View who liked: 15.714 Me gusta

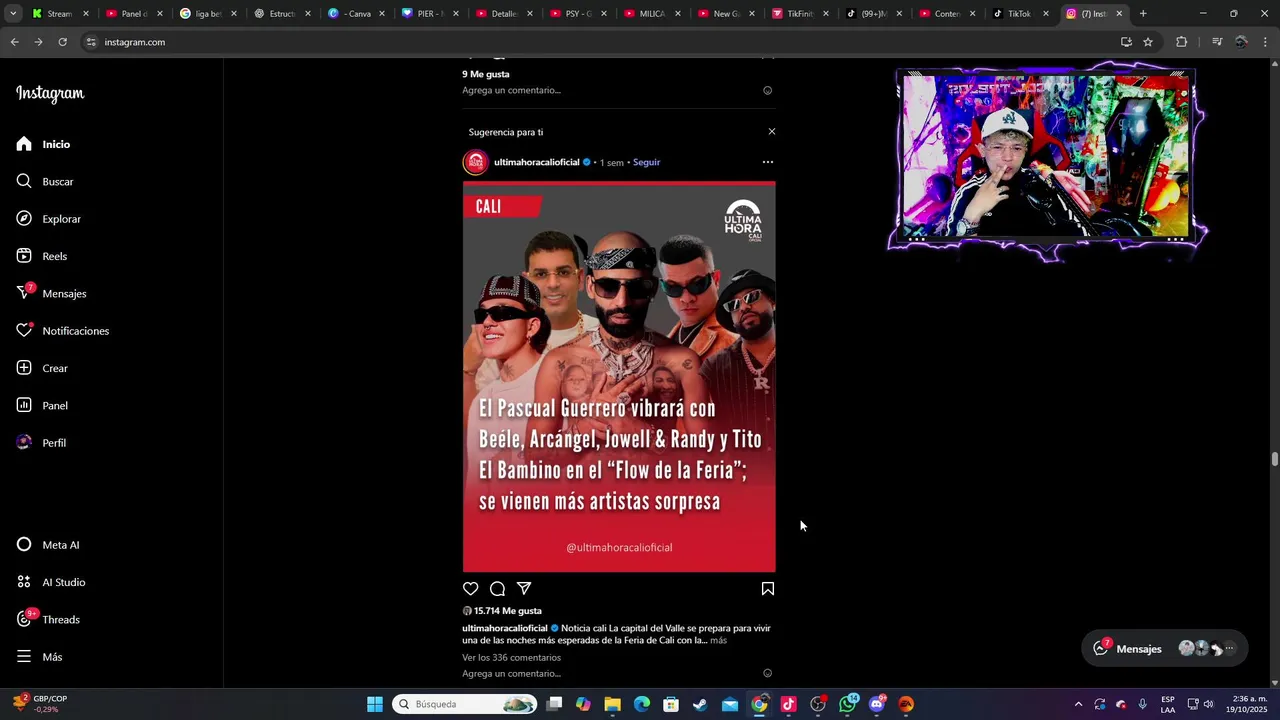[508, 611]
